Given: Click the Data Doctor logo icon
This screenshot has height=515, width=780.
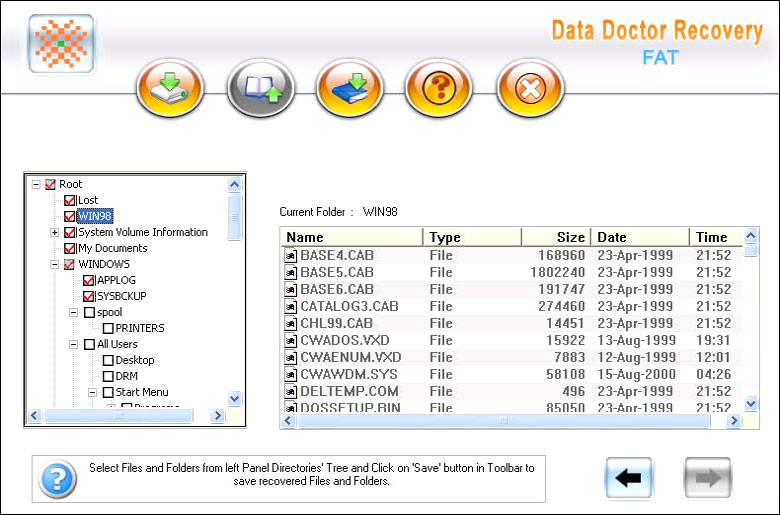Looking at the screenshot, I should point(61,44).
